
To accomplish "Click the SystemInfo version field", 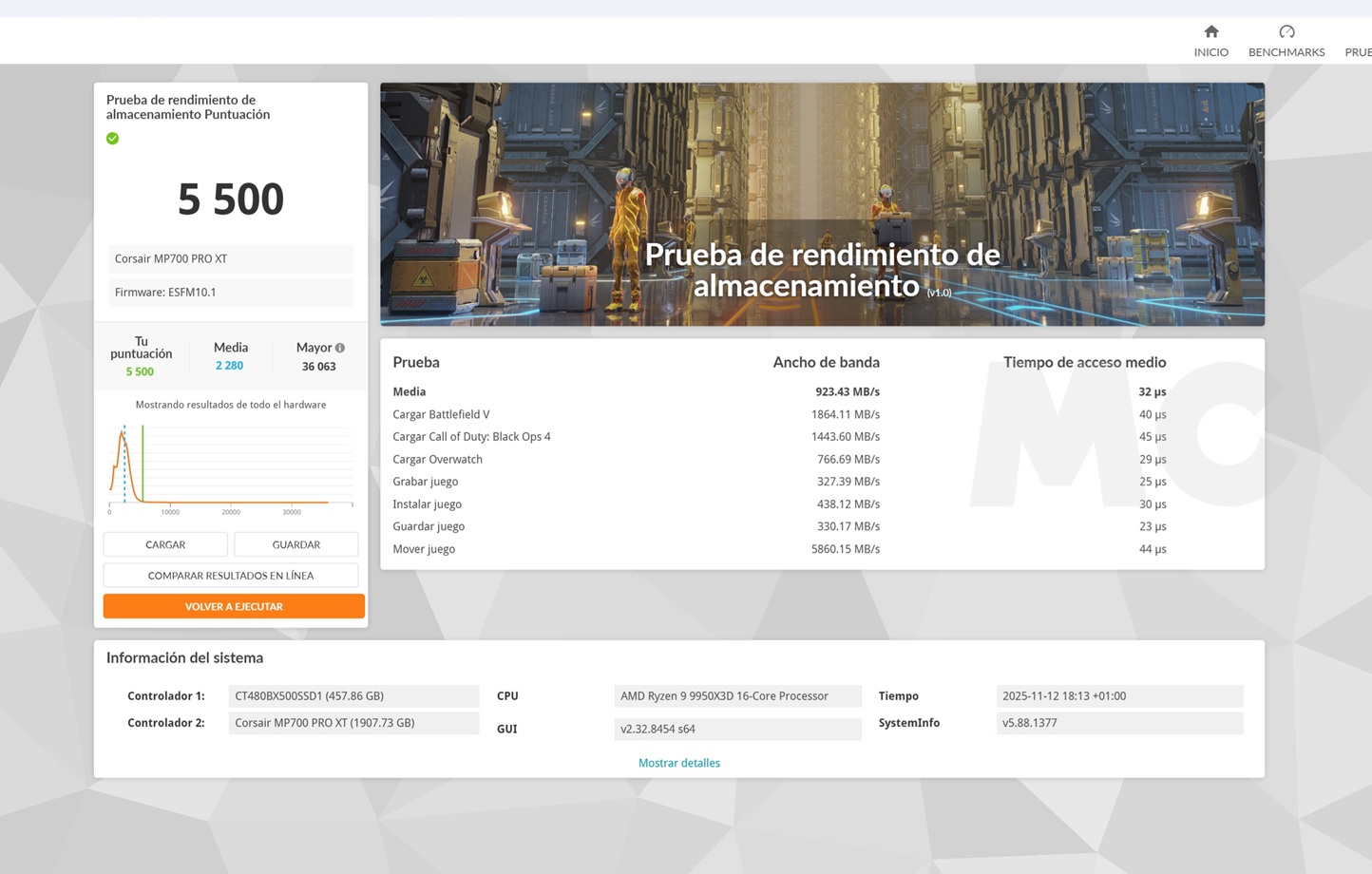I will click(x=1120, y=722).
